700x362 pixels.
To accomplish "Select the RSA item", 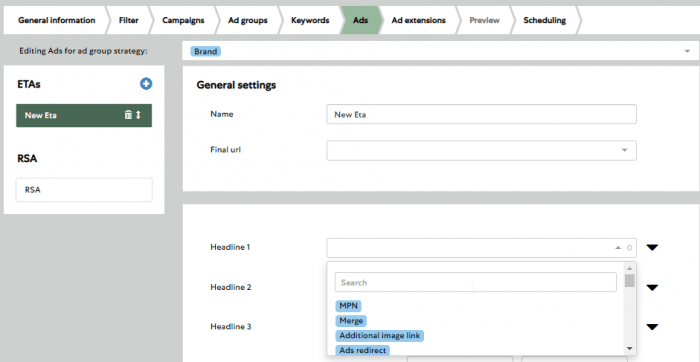I will (84, 190).
